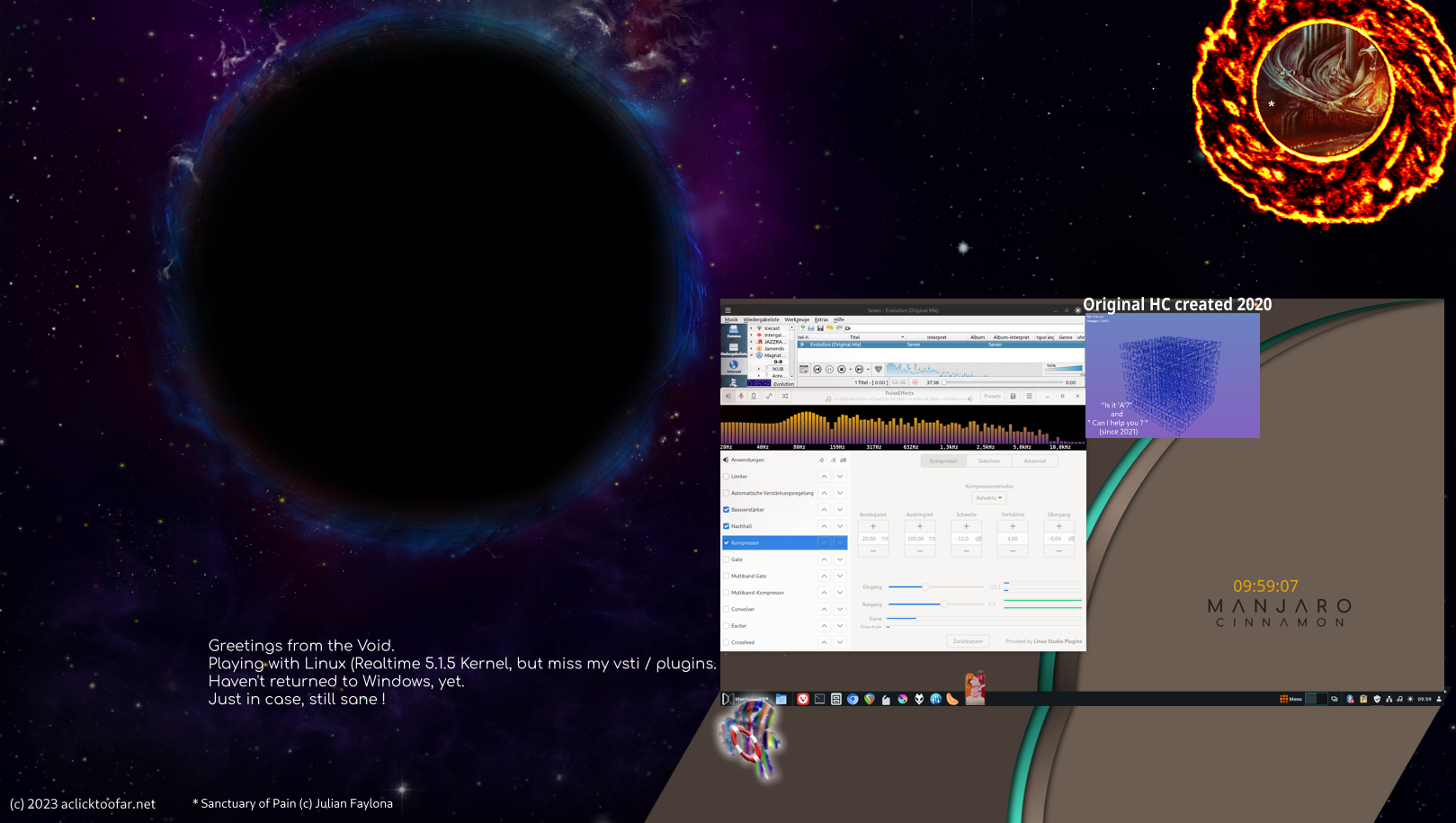Open the terminal from the panel
The image size is (1456, 823).
(x=819, y=699)
